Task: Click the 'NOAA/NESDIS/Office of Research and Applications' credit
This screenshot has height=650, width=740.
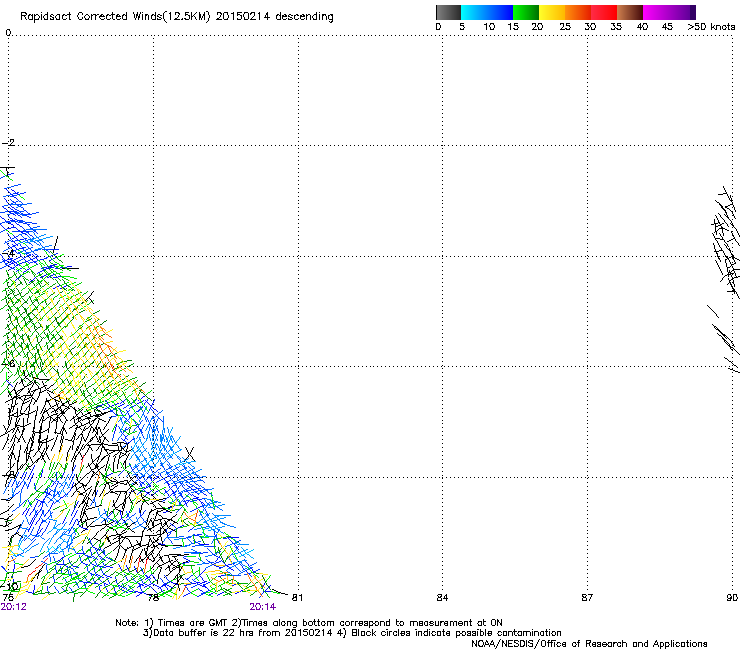Action: (x=589, y=644)
